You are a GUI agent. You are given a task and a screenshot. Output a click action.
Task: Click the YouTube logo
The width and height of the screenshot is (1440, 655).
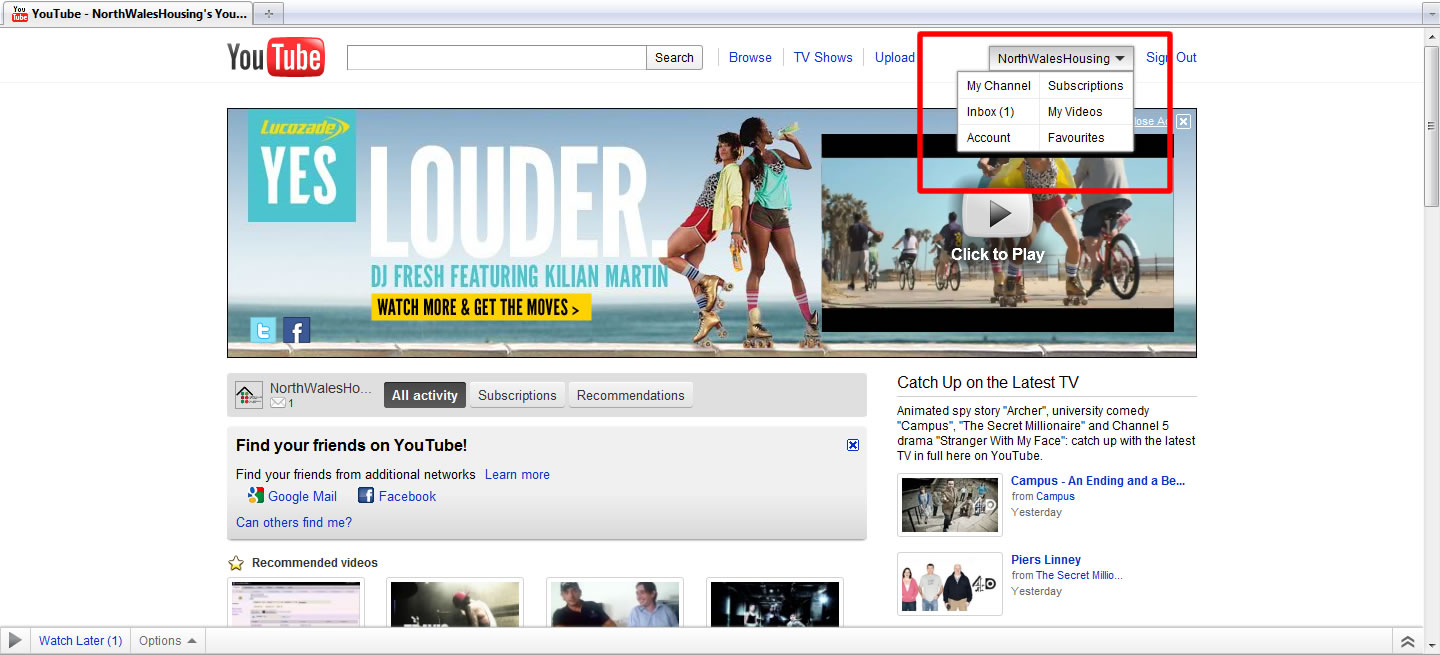(275, 58)
